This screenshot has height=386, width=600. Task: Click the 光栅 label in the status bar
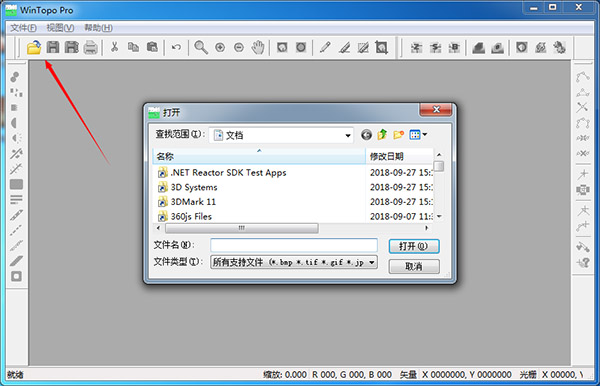click(528, 375)
